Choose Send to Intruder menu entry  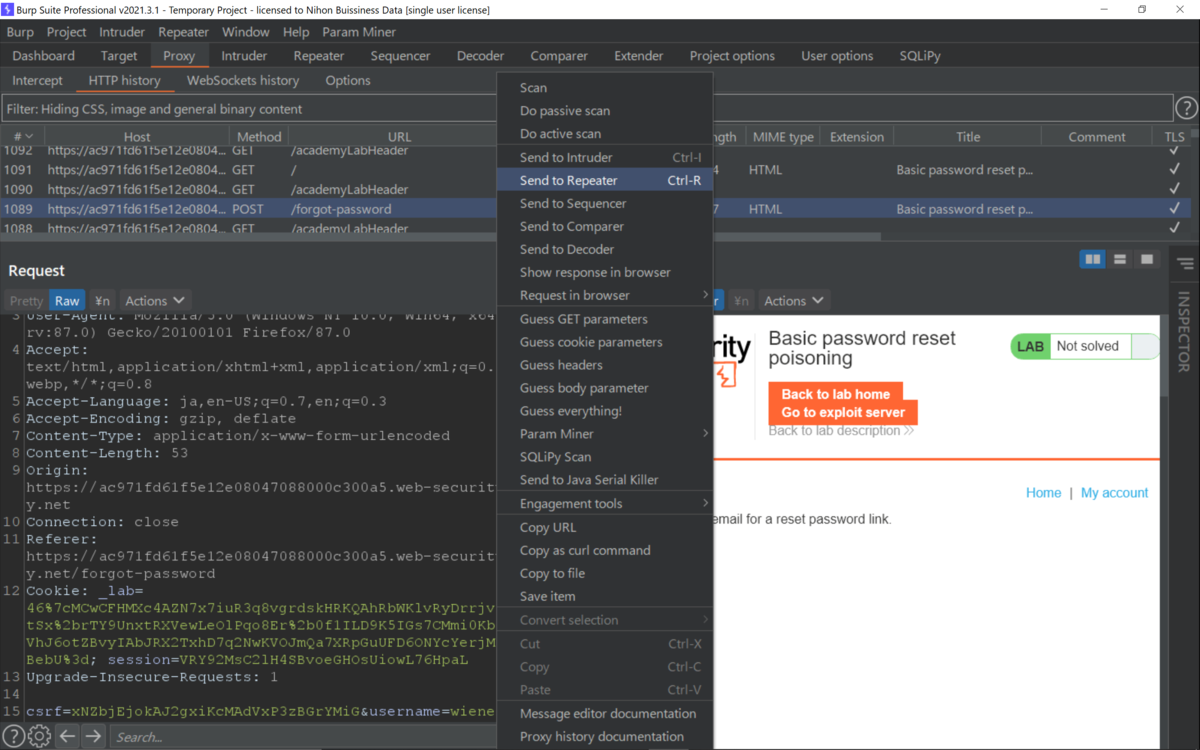(605, 157)
